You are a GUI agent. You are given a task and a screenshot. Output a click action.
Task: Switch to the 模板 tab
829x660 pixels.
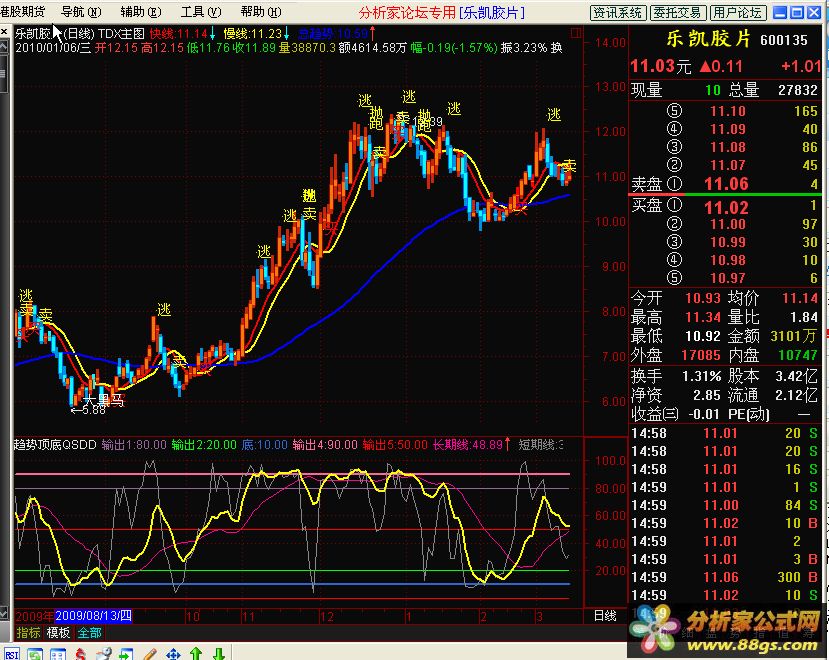pyautogui.click(x=58, y=632)
